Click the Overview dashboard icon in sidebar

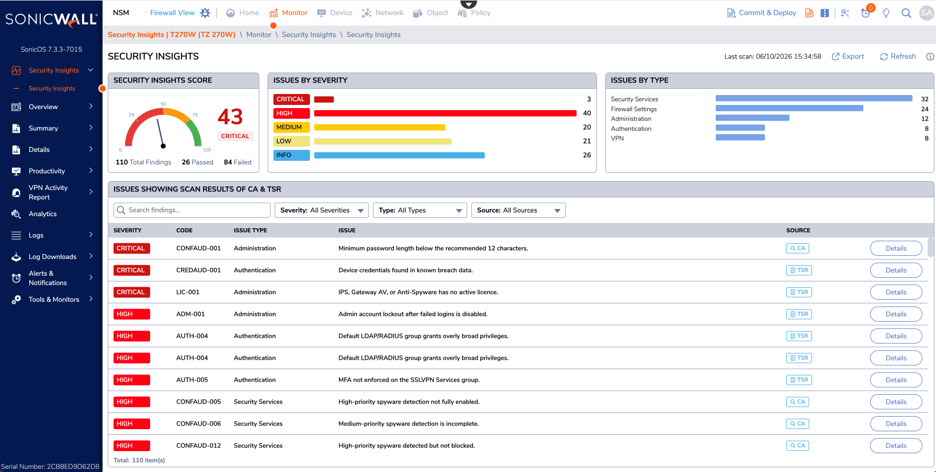coord(16,107)
